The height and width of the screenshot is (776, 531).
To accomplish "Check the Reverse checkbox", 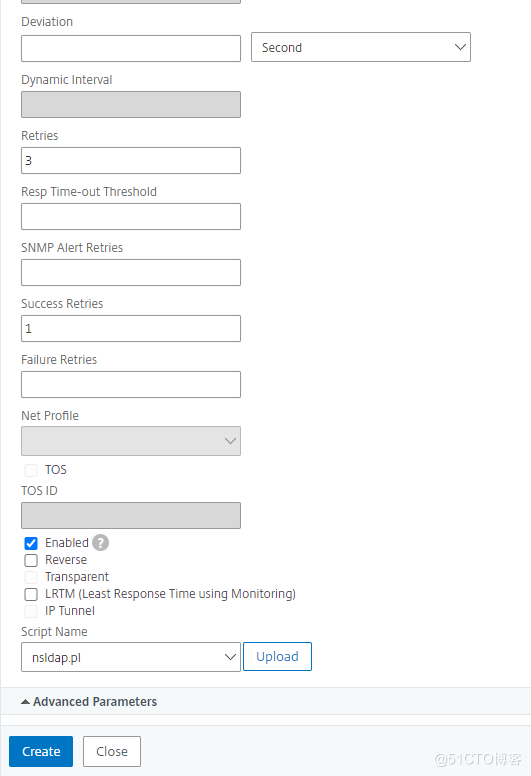I will pos(31,560).
